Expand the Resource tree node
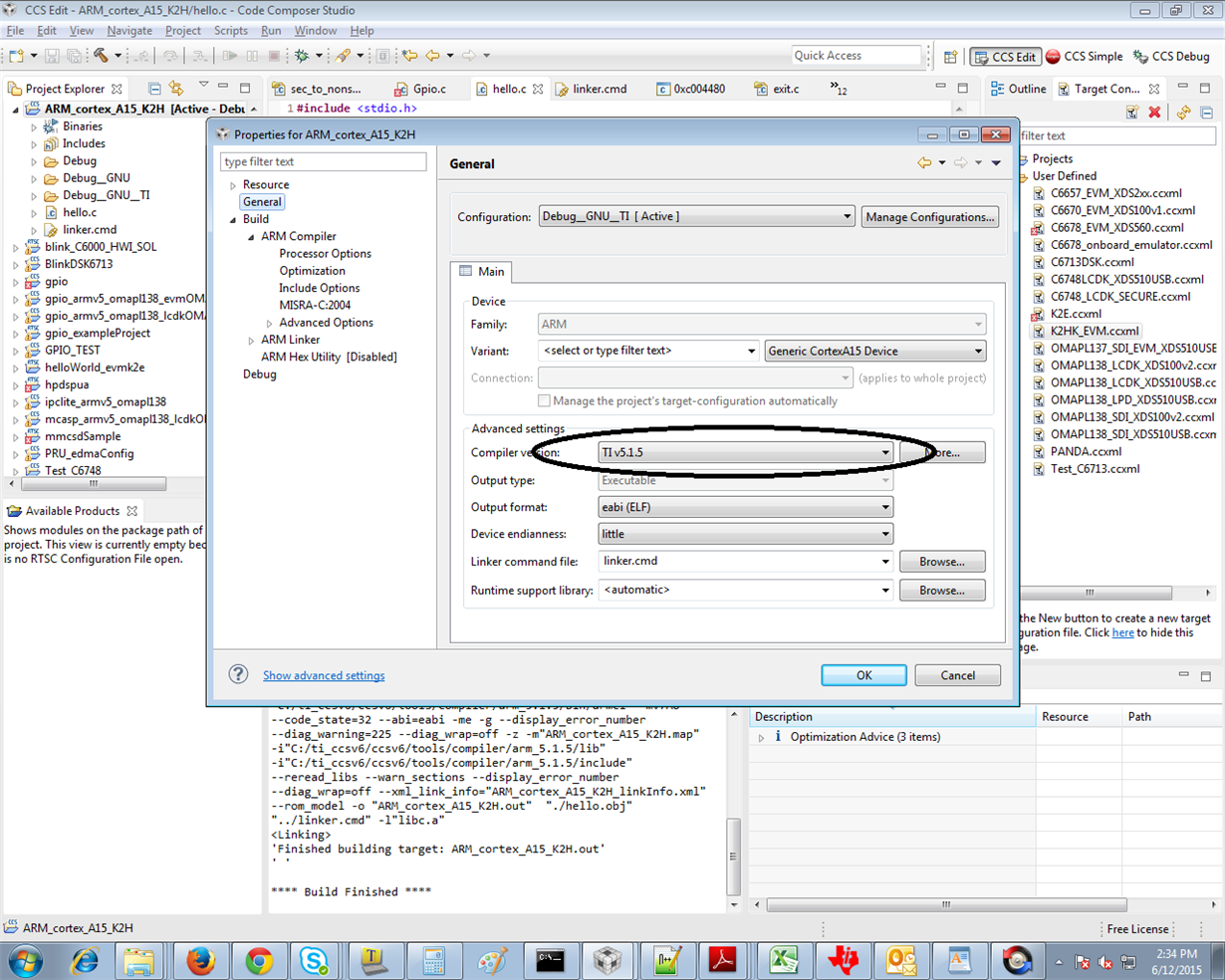1225x980 pixels. [x=233, y=185]
